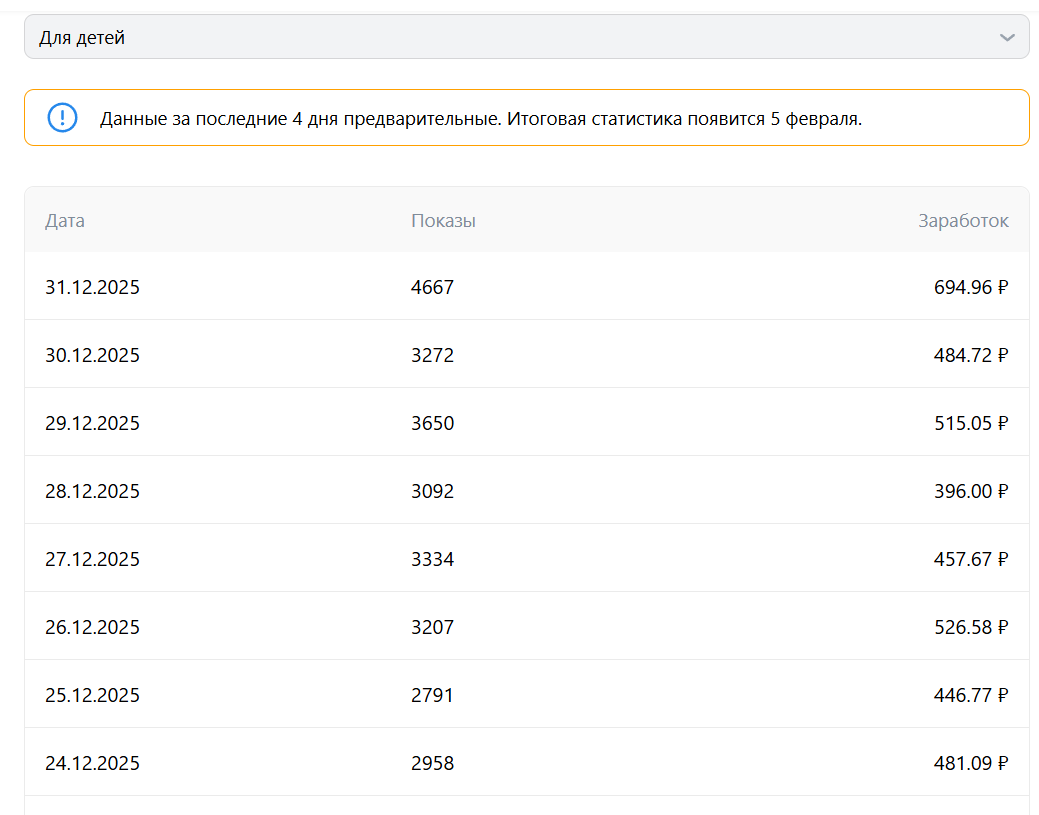The width and height of the screenshot is (1039, 815).
Task: Click the blue info exclamation icon
Action: click(x=62, y=118)
